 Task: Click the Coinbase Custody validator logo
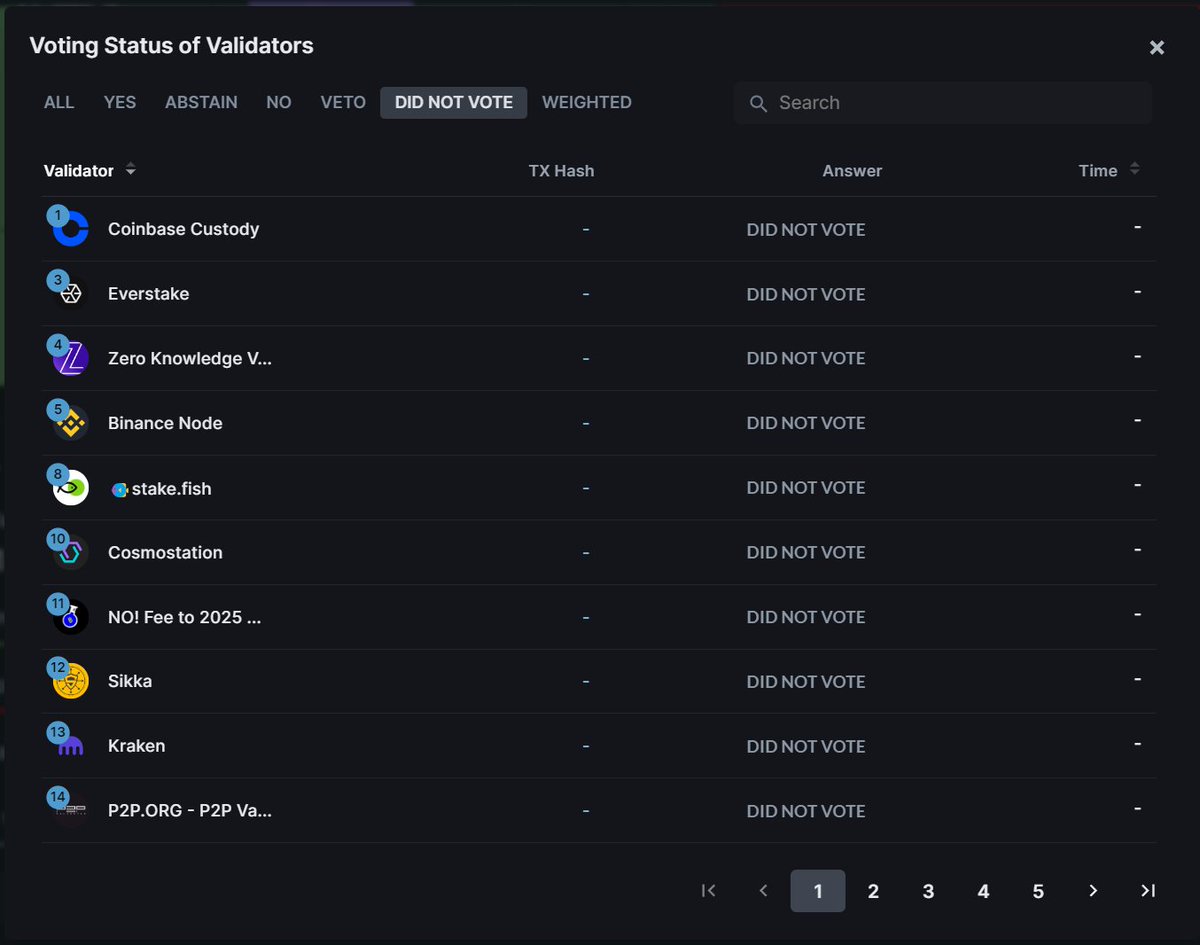coord(71,229)
